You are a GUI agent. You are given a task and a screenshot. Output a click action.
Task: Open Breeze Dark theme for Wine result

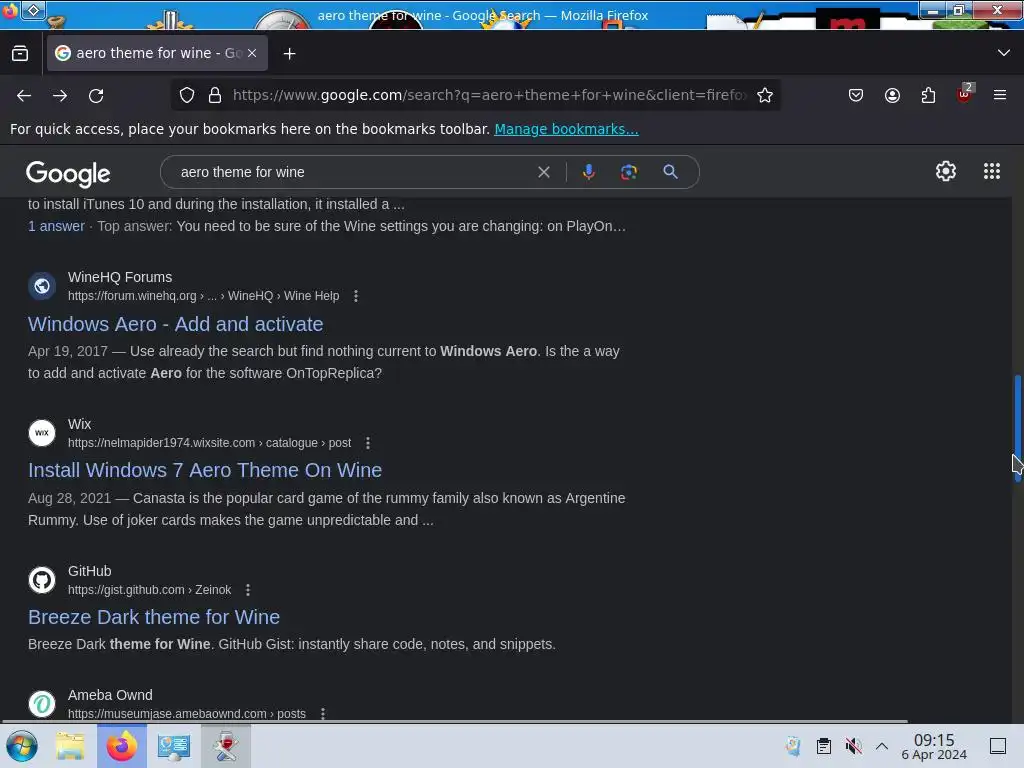[154, 617]
